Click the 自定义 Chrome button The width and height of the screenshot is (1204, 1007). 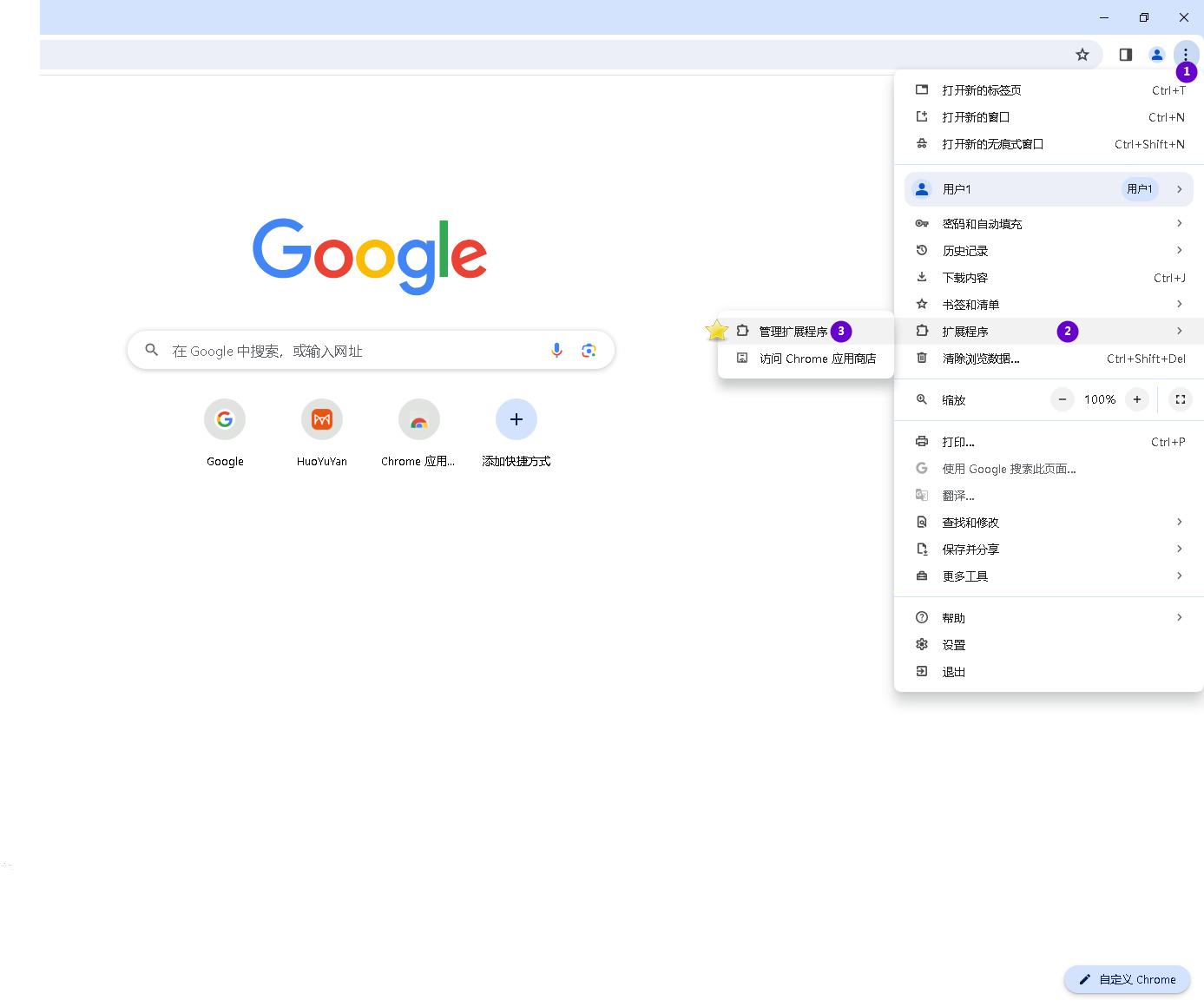pyautogui.click(x=1127, y=979)
